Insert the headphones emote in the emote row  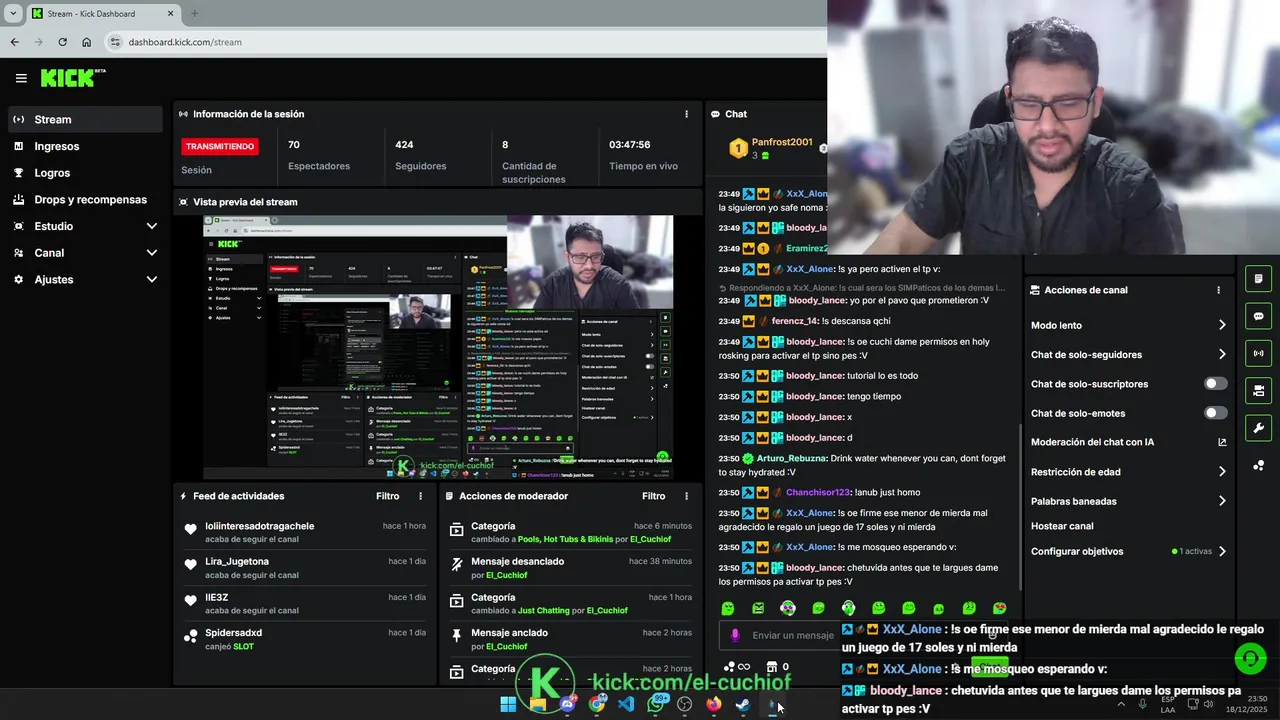click(x=788, y=608)
